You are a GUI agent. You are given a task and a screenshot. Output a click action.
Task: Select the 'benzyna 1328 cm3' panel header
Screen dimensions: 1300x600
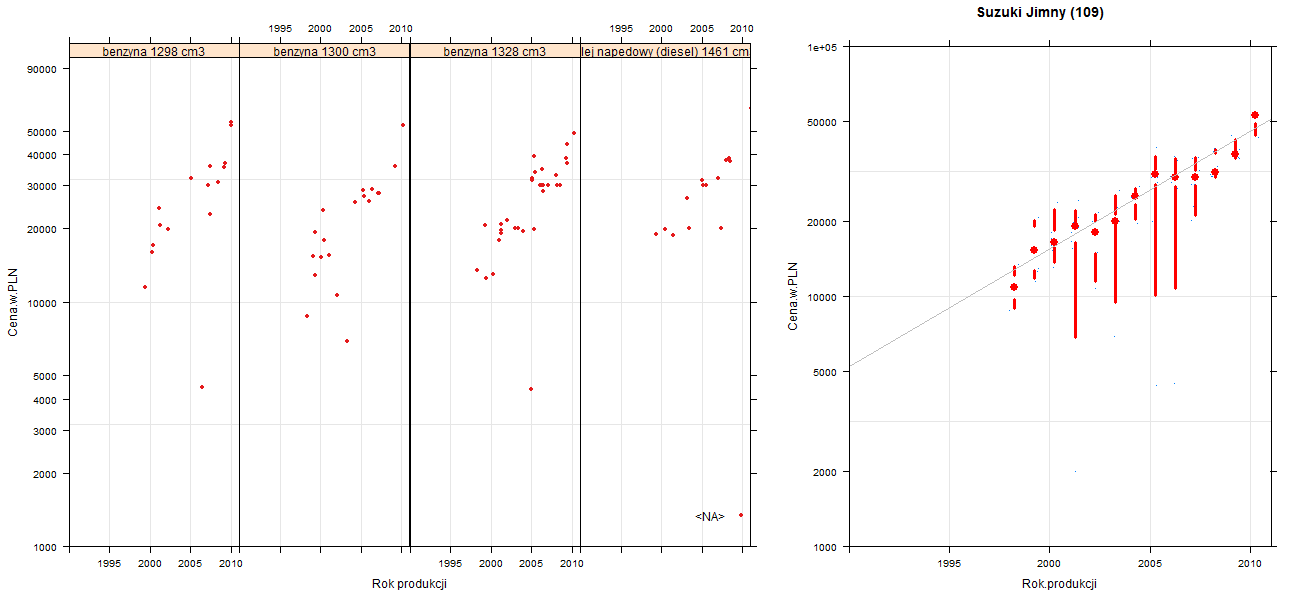pyautogui.click(x=495, y=51)
